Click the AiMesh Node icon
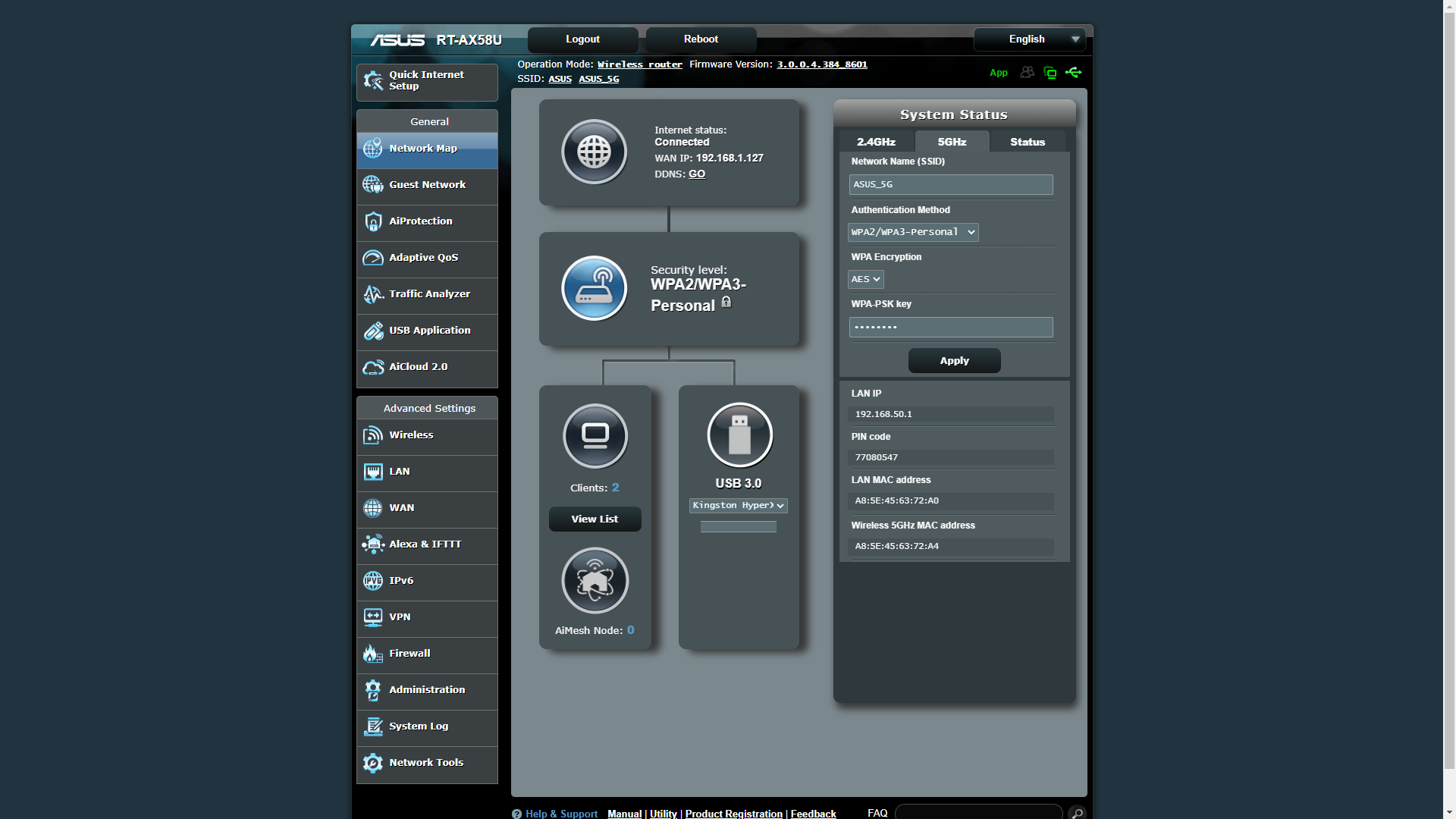 [x=595, y=581]
